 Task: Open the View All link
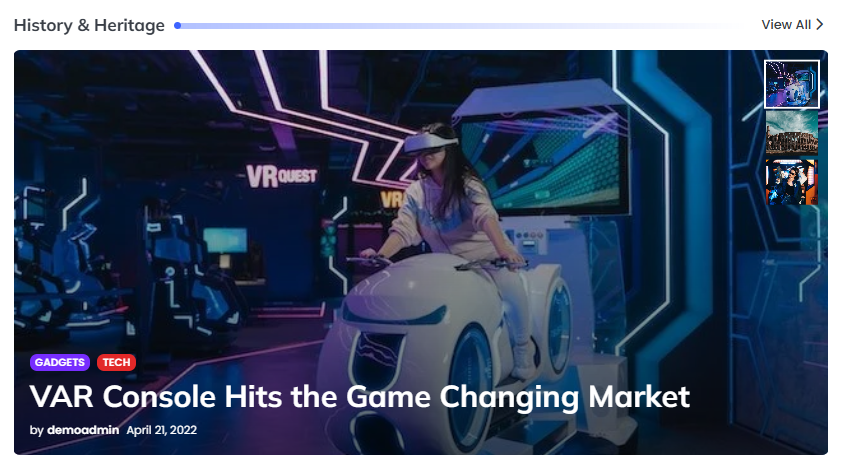(x=792, y=25)
